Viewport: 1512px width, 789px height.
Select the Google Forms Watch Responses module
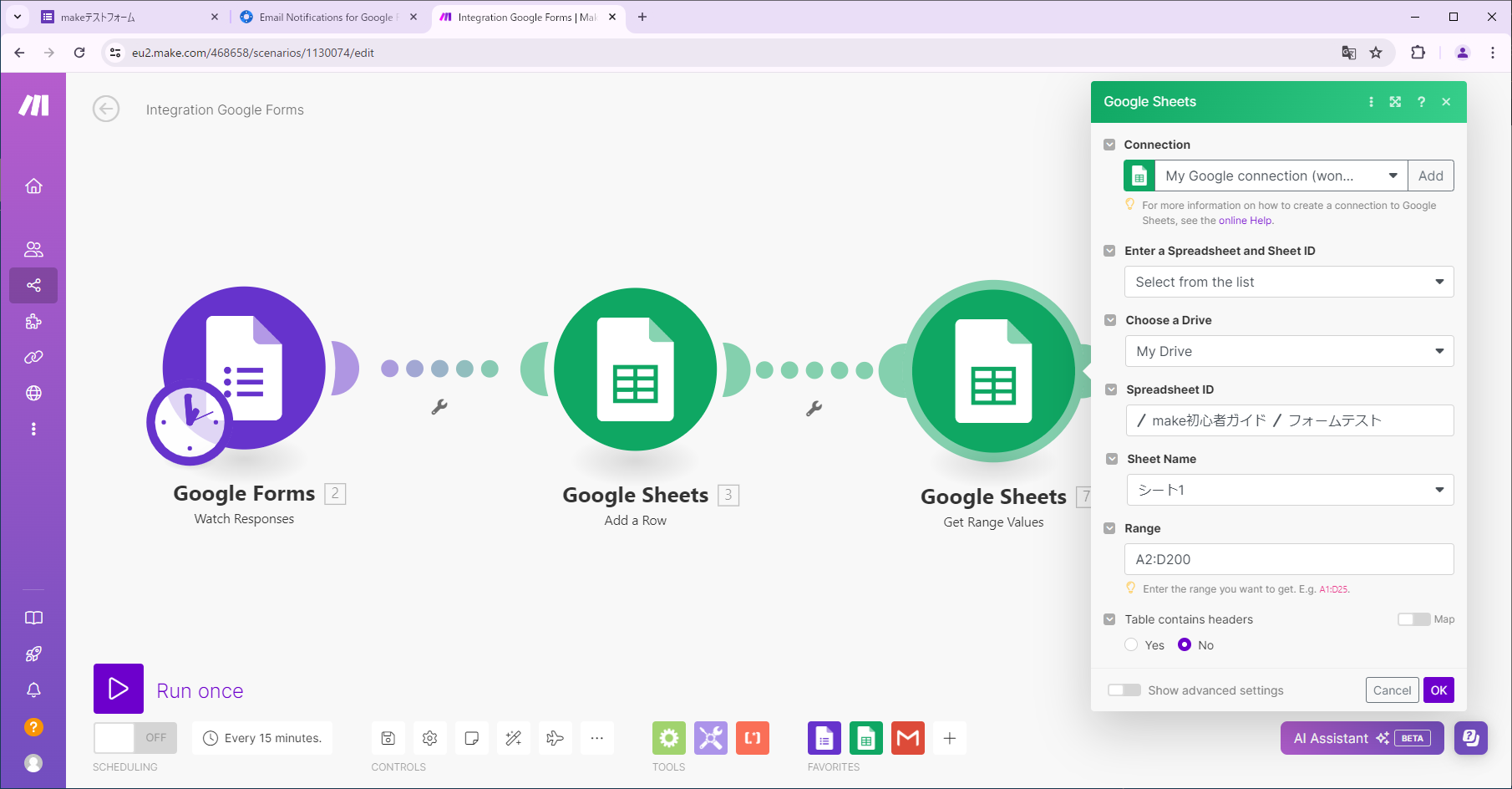click(x=244, y=368)
